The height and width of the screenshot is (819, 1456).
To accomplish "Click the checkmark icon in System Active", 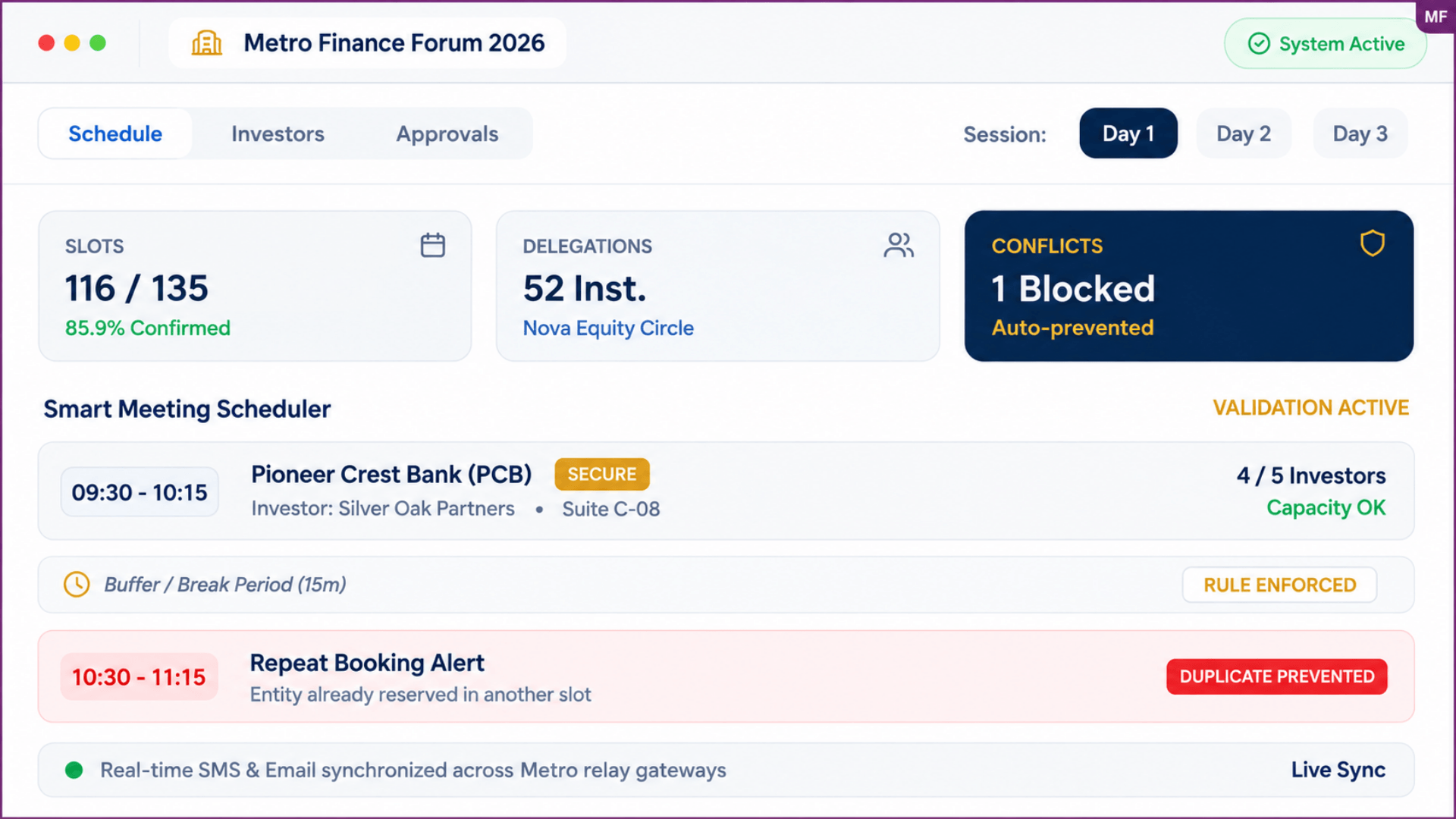I will (1259, 44).
